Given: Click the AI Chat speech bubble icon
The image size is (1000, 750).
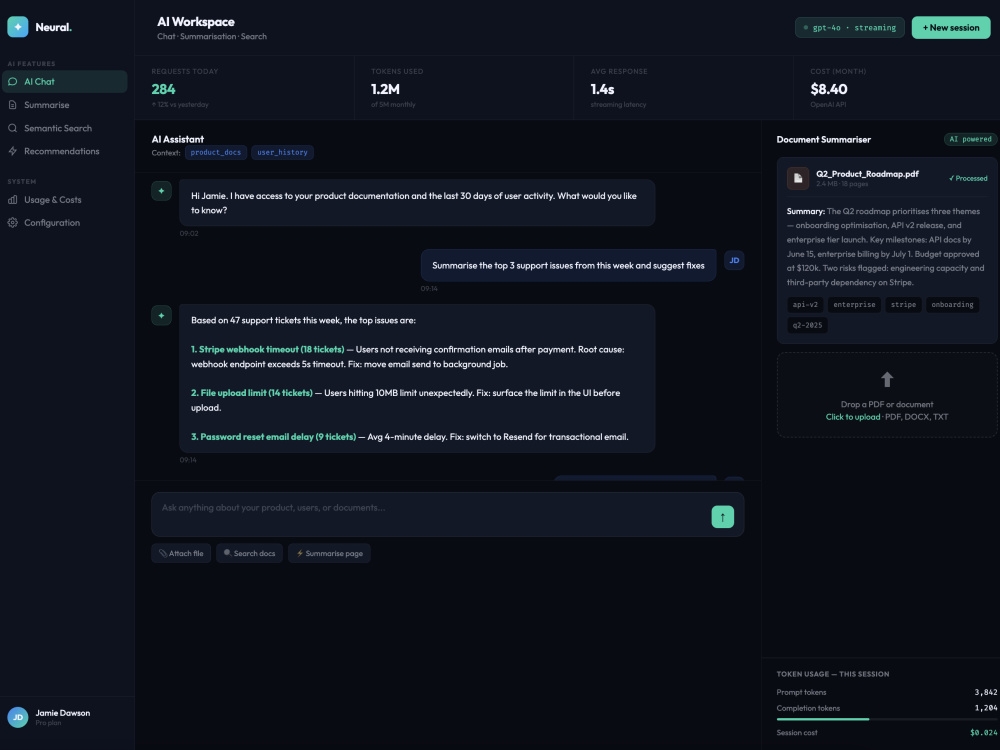Looking at the screenshot, I should [x=13, y=82].
